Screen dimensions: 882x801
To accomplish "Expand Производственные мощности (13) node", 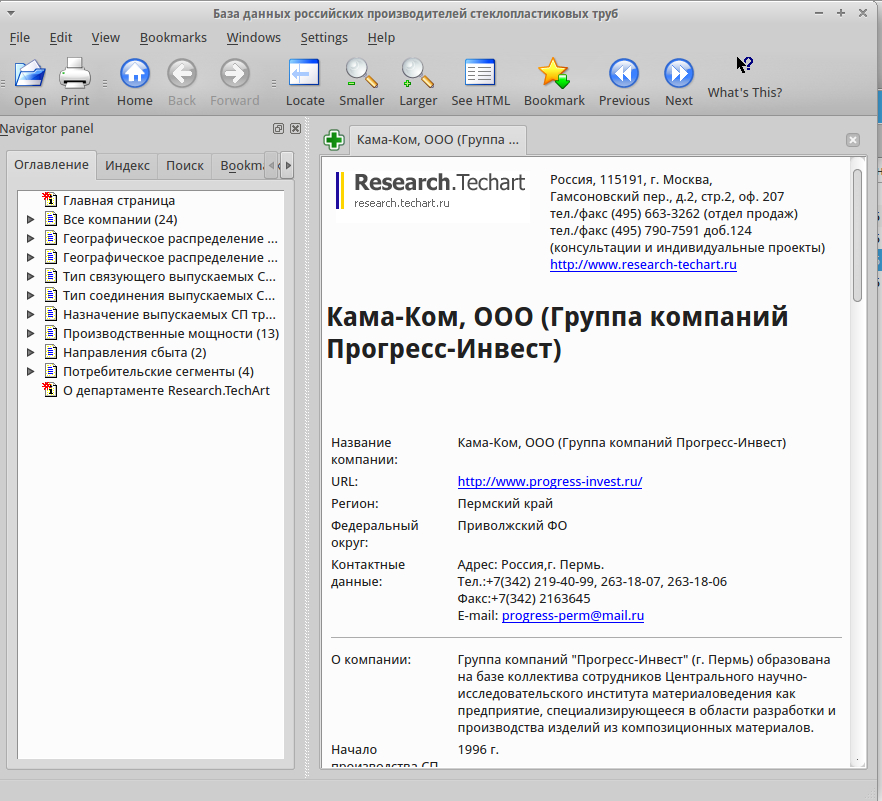I will click(31, 334).
